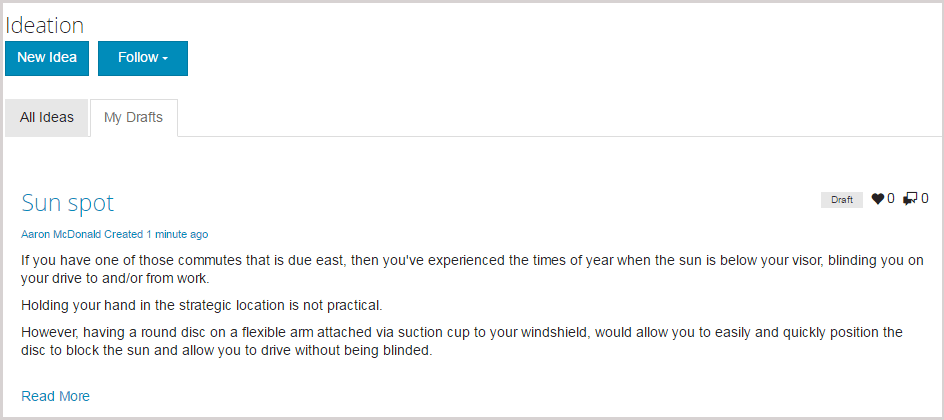Click the heart likes icon
The width and height of the screenshot is (944, 420).
878,199
